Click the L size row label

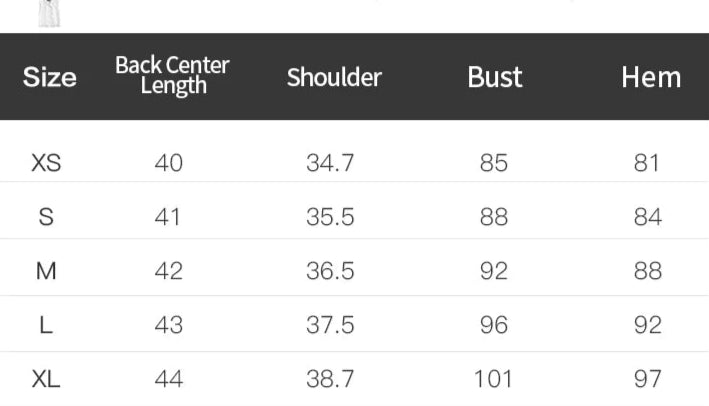[x=46, y=324]
